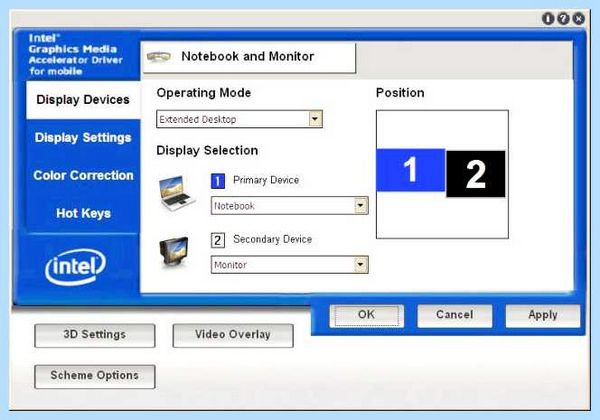Click the Secondary Device label
Image resolution: width=600 pixels, height=420 pixels.
coord(272,239)
